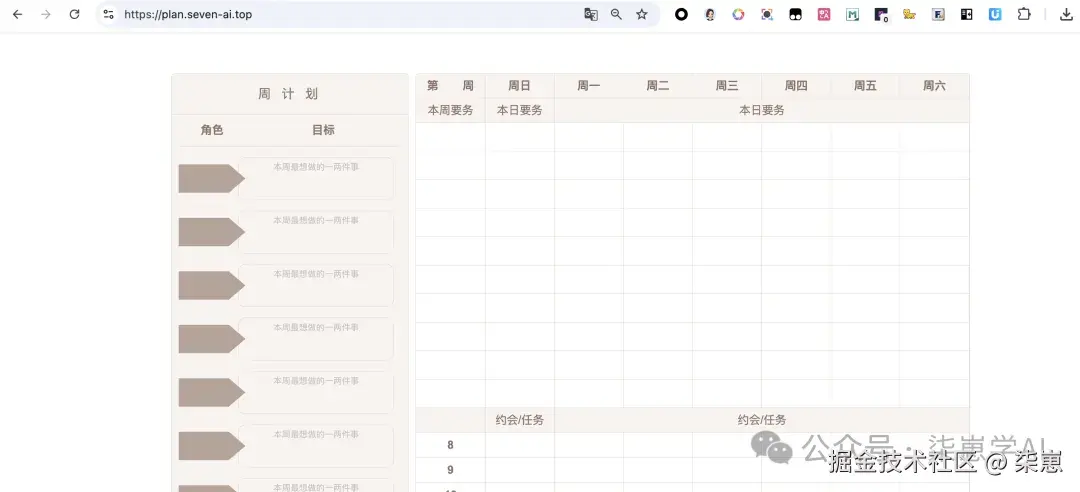Bookmark this page with the star icon
The image size is (1080, 492).
[x=642, y=14]
